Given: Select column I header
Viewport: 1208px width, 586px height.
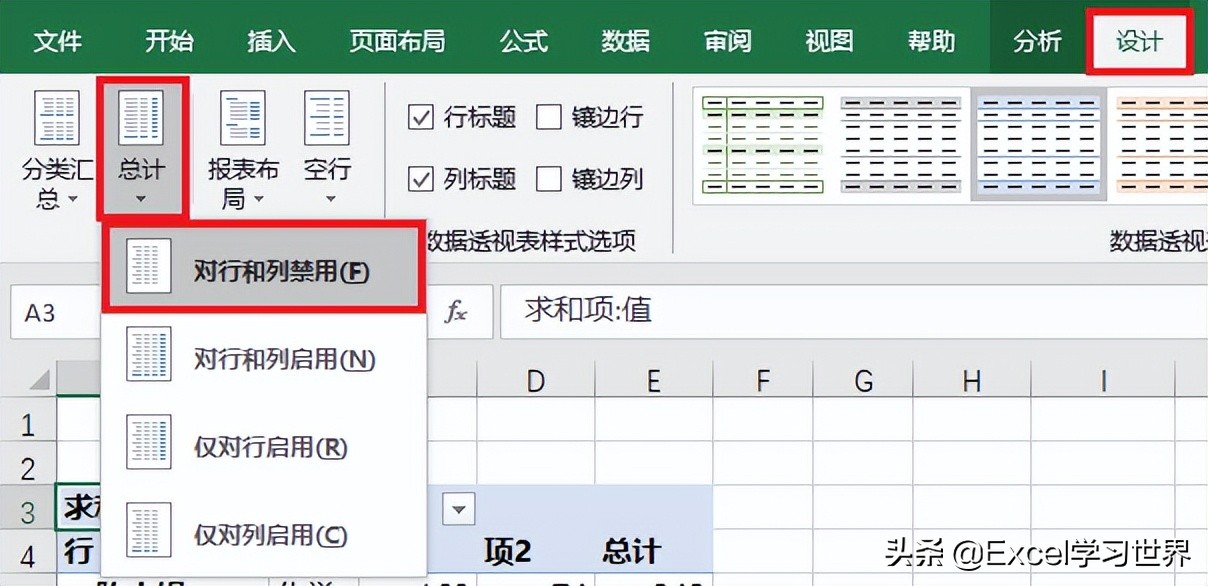Looking at the screenshot, I should point(1103,380).
